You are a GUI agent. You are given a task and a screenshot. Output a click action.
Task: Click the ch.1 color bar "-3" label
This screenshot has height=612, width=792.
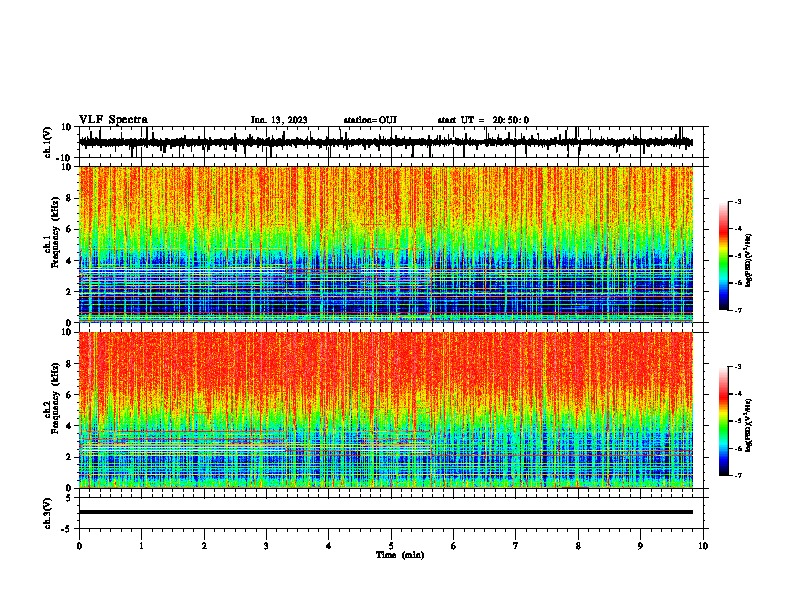[x=738, y=201]
